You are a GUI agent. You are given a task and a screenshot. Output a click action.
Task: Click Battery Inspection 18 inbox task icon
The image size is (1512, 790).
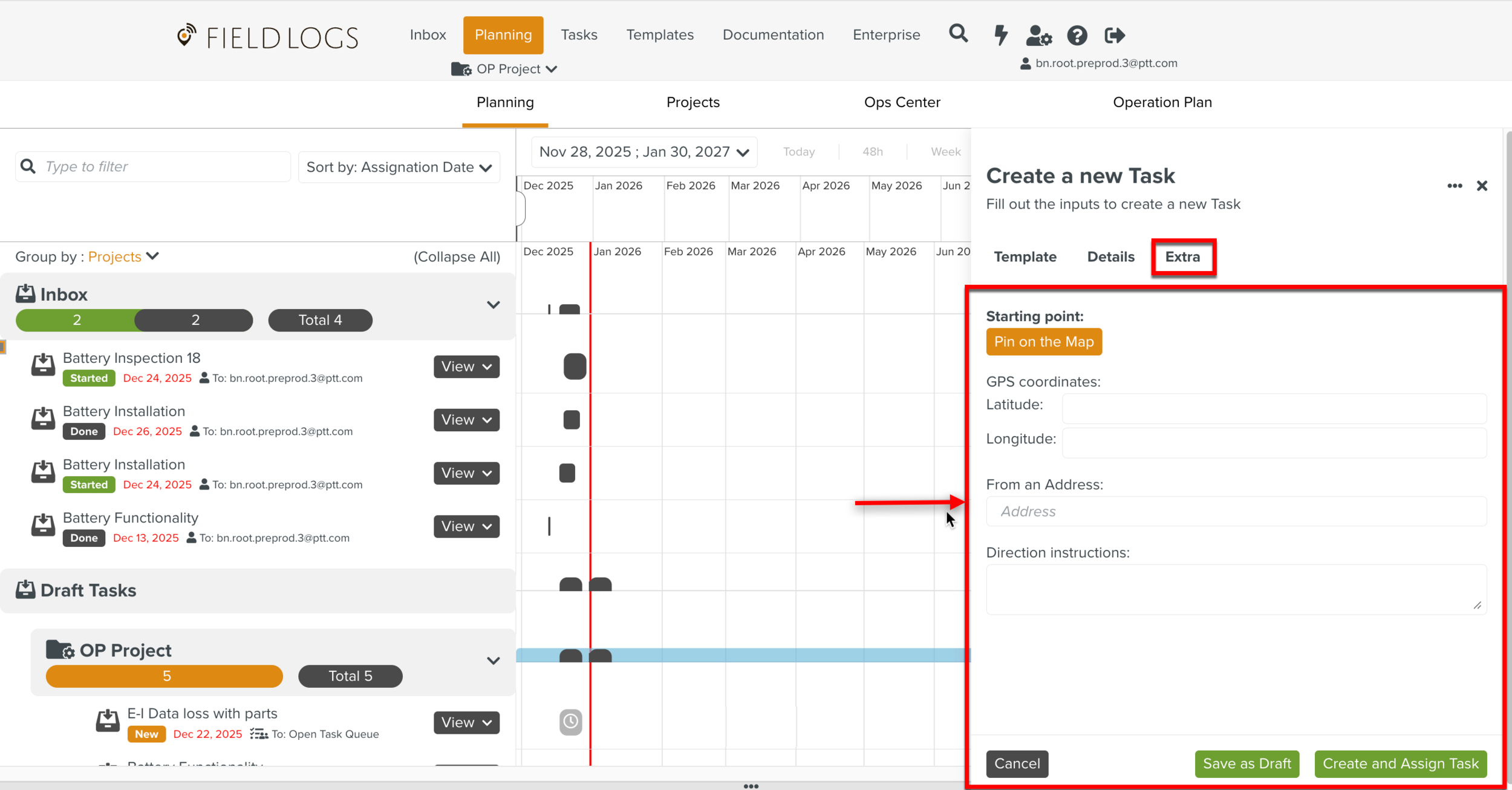point(43,365)
